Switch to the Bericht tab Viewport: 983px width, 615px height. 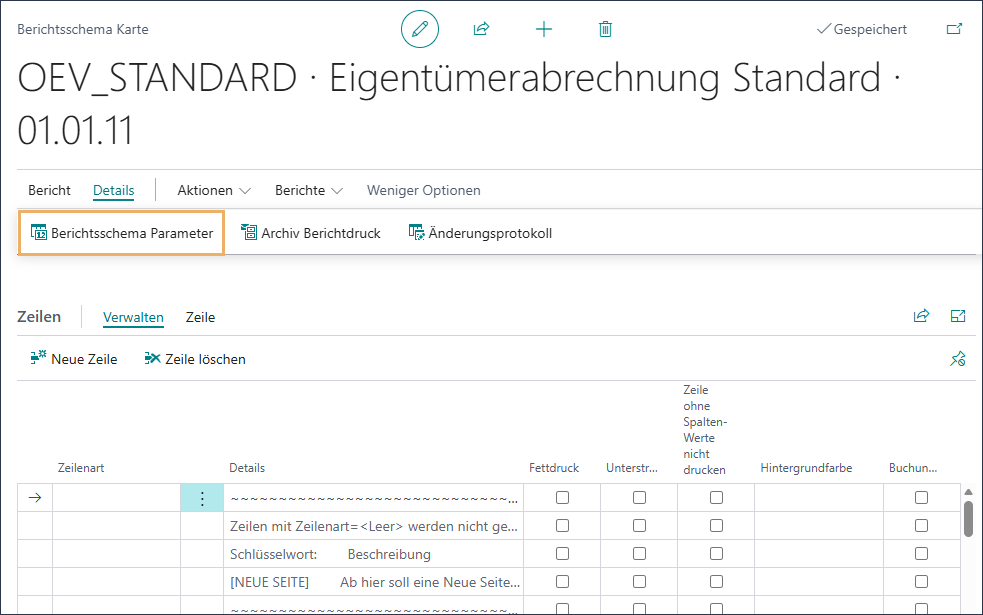49,190
